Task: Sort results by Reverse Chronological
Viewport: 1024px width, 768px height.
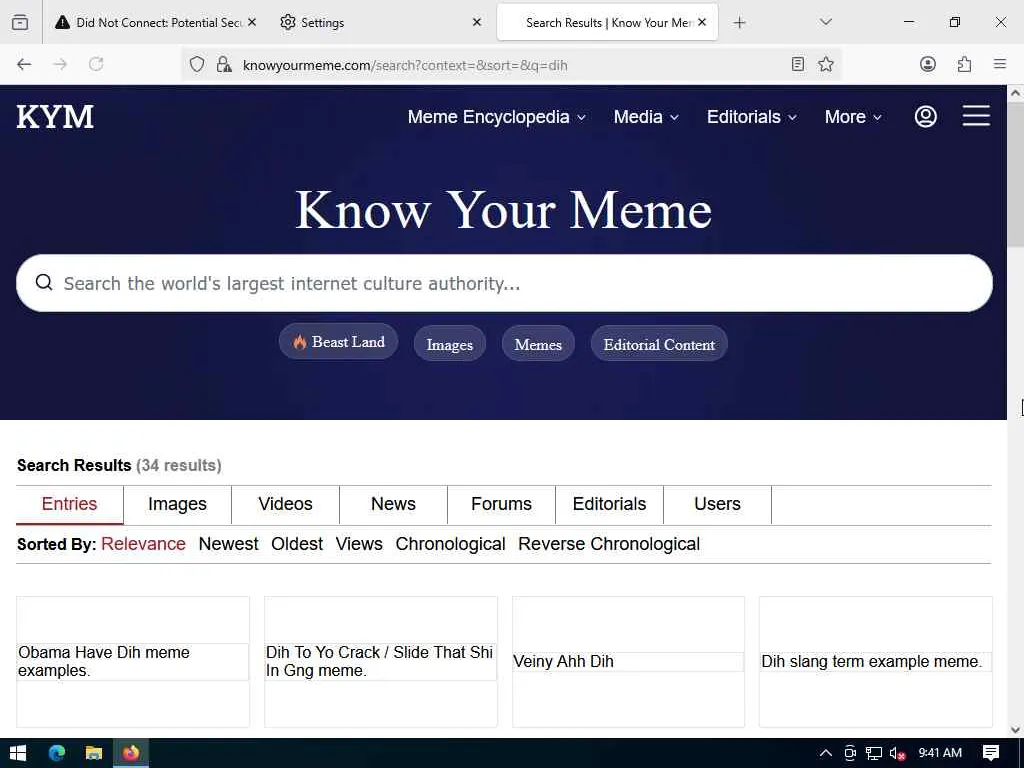Action: pos(609,544)
